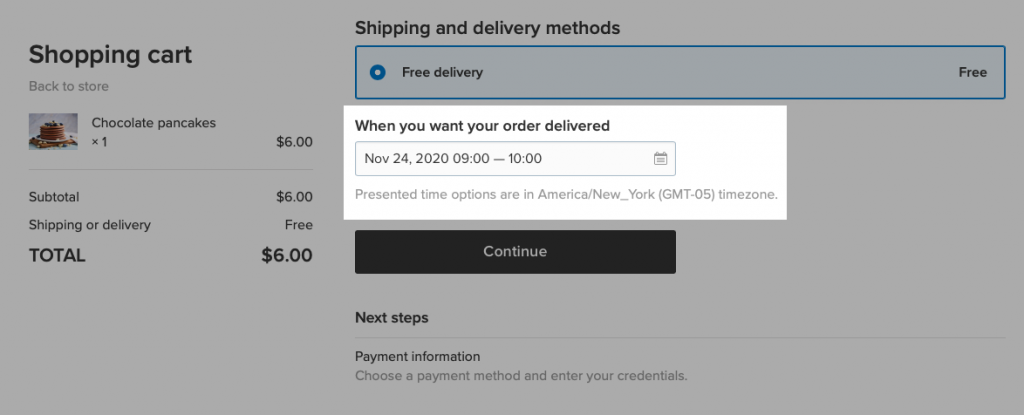Click the Shipping and delivery methods heading
1024x415 pixels.
tap(487, 28)
